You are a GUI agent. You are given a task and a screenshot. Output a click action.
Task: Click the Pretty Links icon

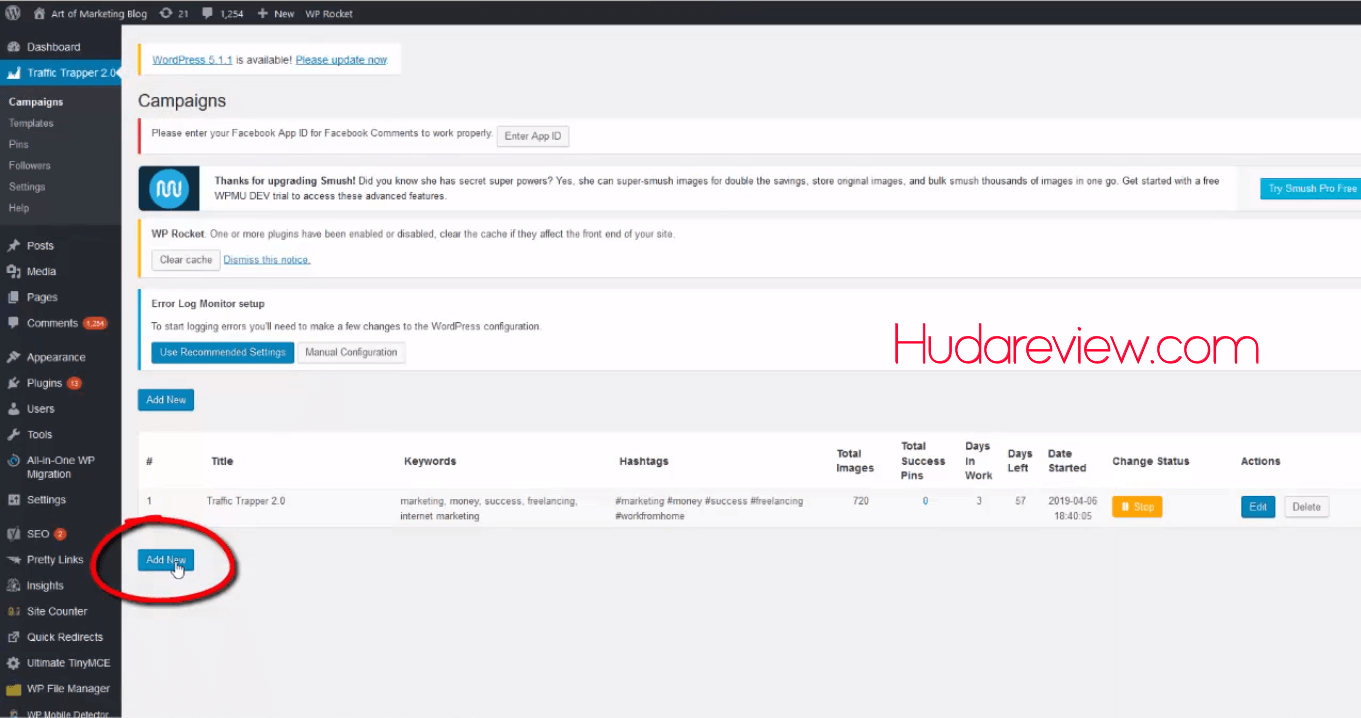[x=13, y=560]
